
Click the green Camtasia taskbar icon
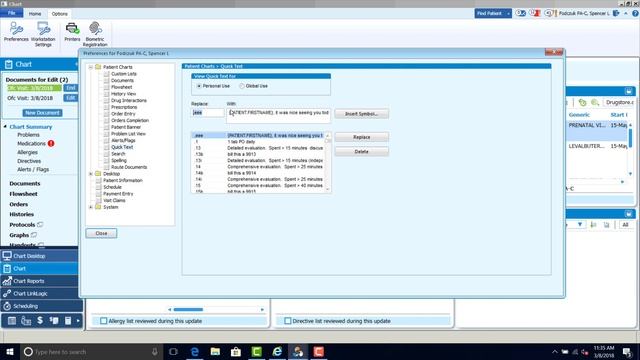(256, 351)
